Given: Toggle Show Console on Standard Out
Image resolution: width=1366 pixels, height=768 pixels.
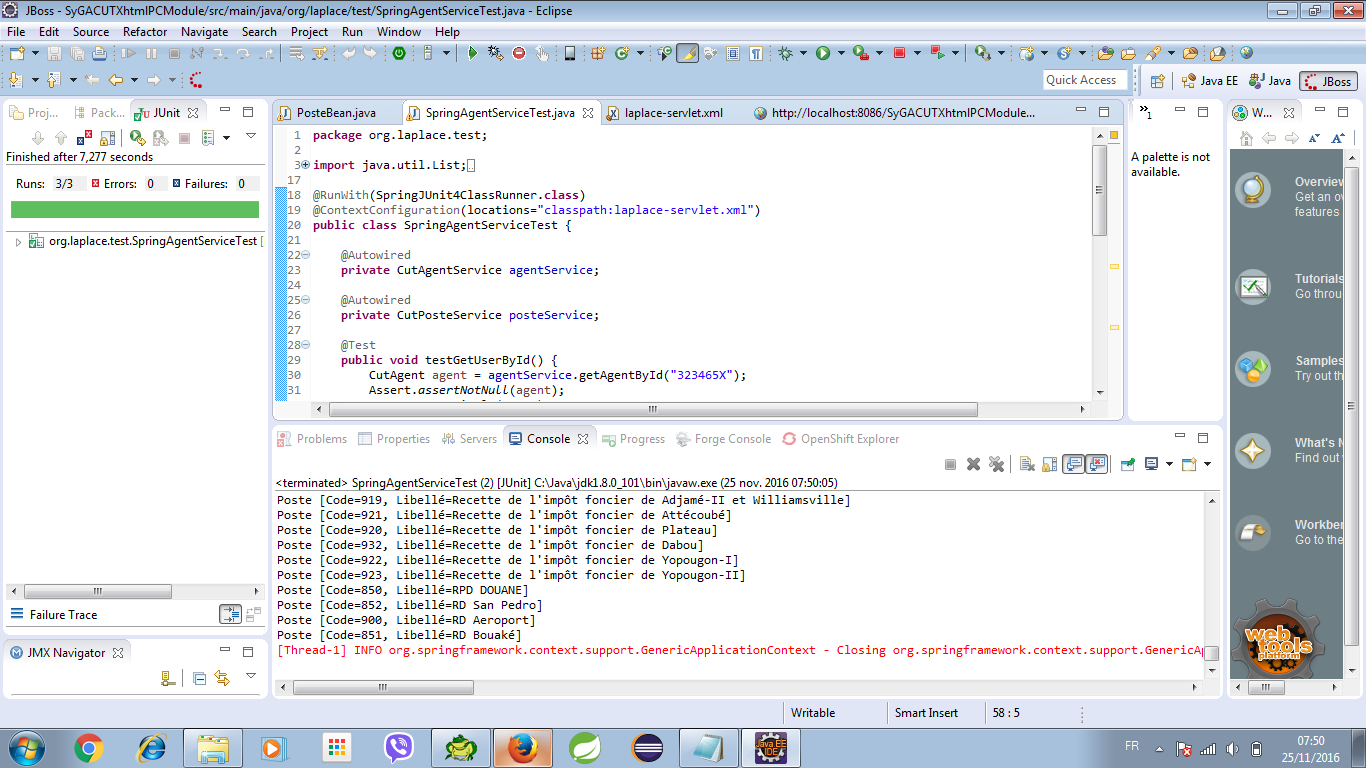Looking at the screenshot, I should [x=1074, y=464].
